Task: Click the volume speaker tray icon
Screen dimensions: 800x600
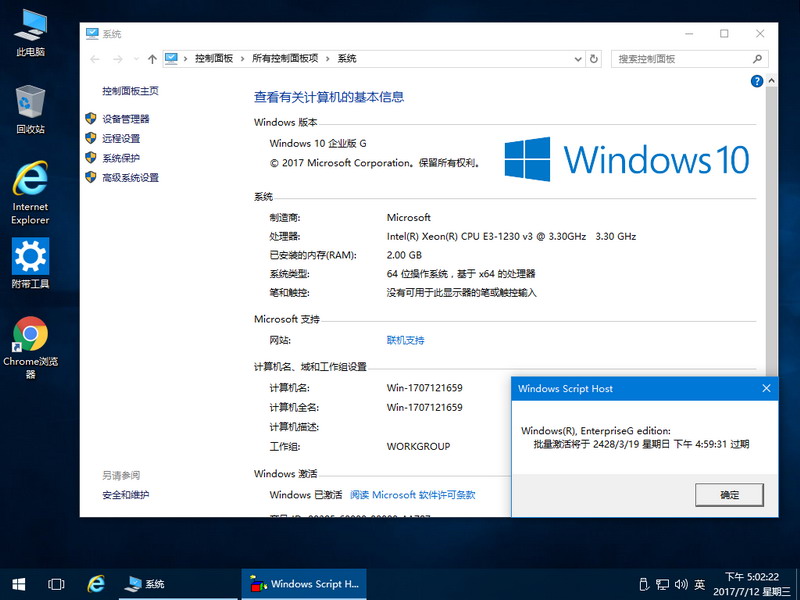Action: coord(681,584)
